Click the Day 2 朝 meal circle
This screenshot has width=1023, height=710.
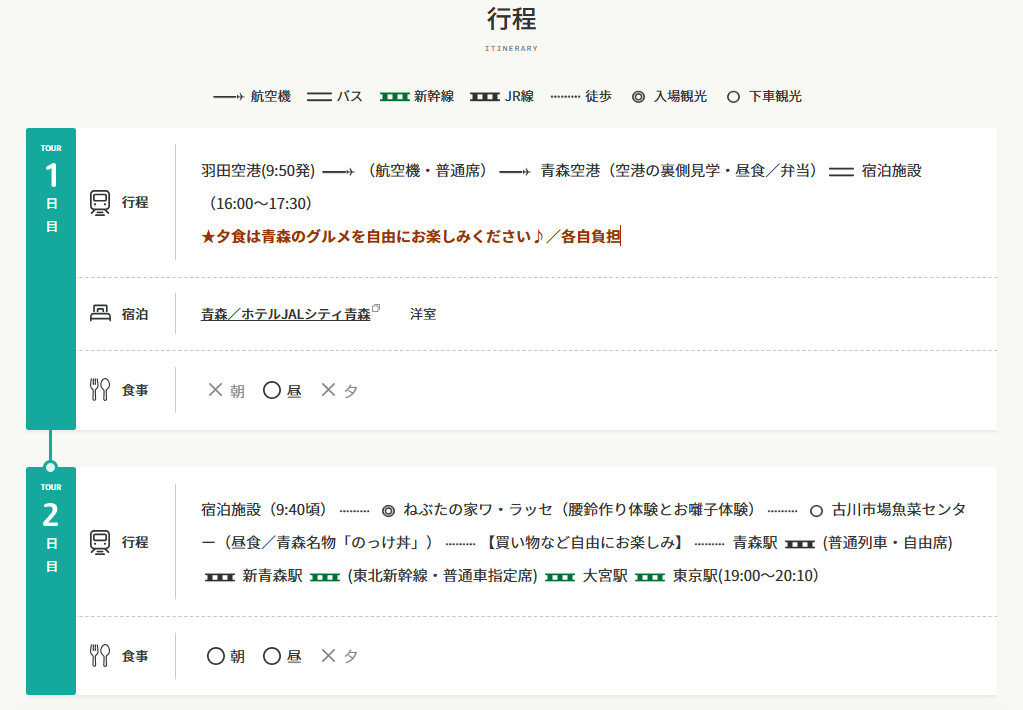point(216,656)
